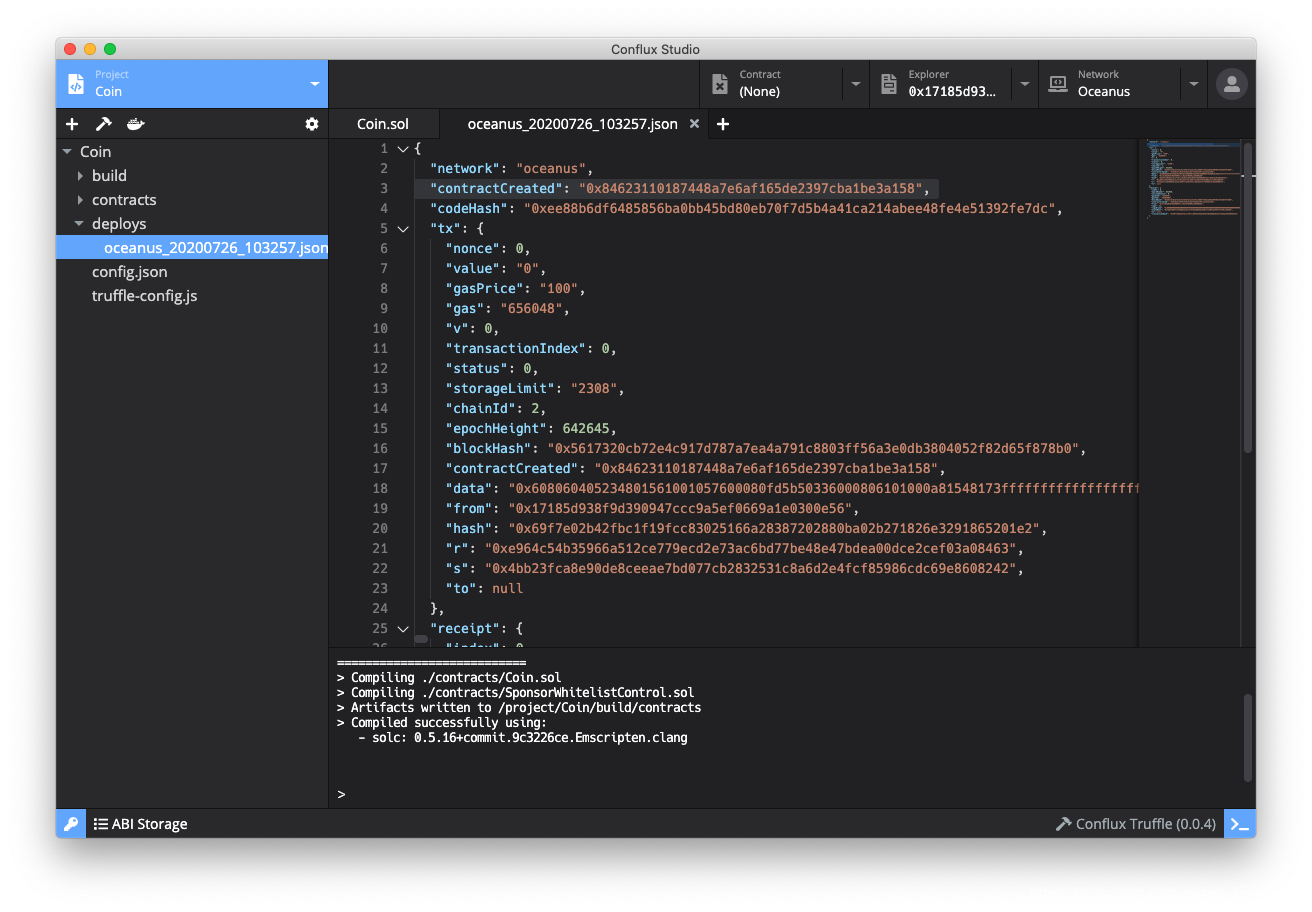The height and width of the screenshot is (912, 1312).
Task: Click the "data" value on line 18
Action: coord(823,489)
